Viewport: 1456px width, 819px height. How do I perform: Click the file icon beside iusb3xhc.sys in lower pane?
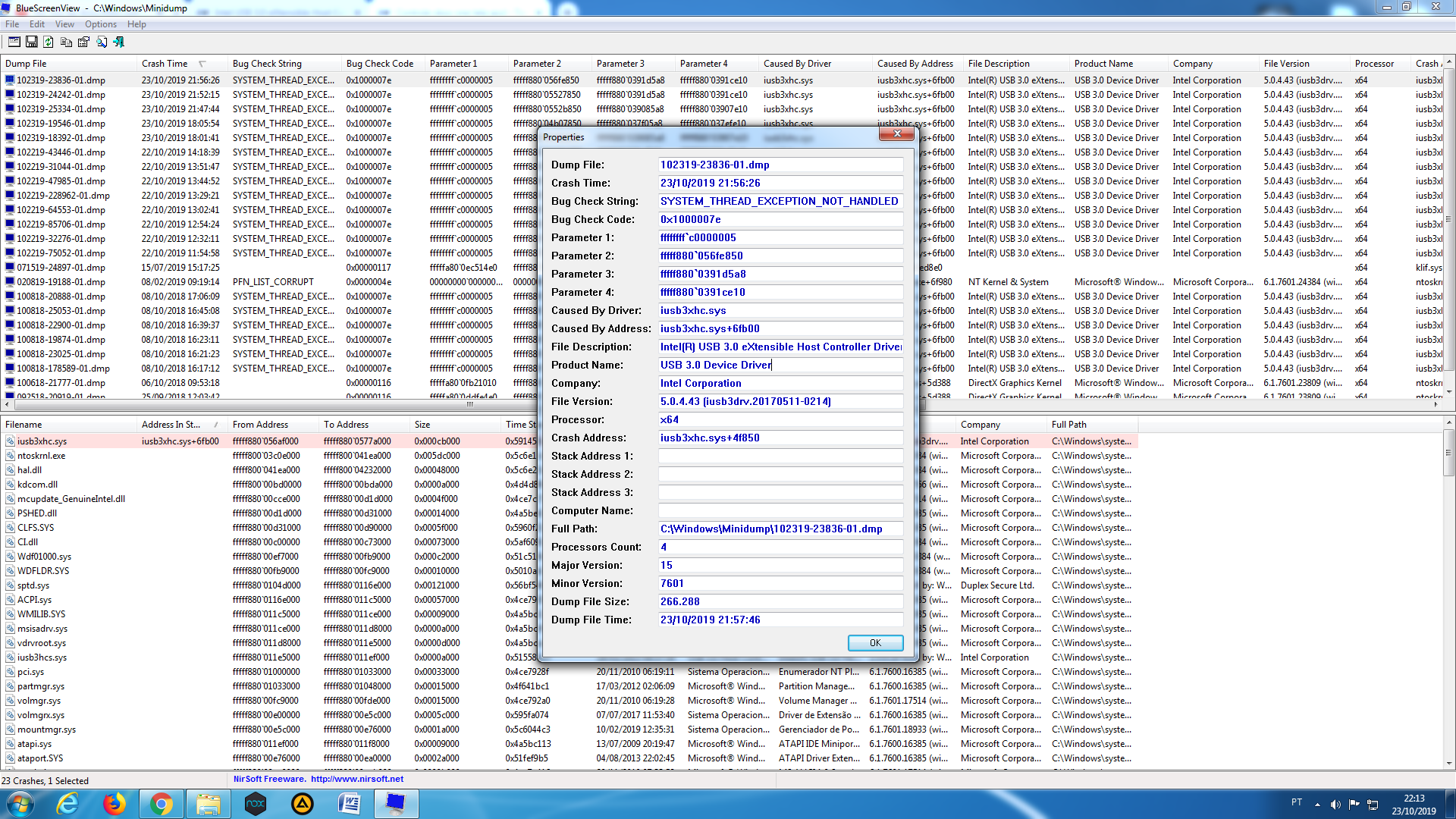10,441
